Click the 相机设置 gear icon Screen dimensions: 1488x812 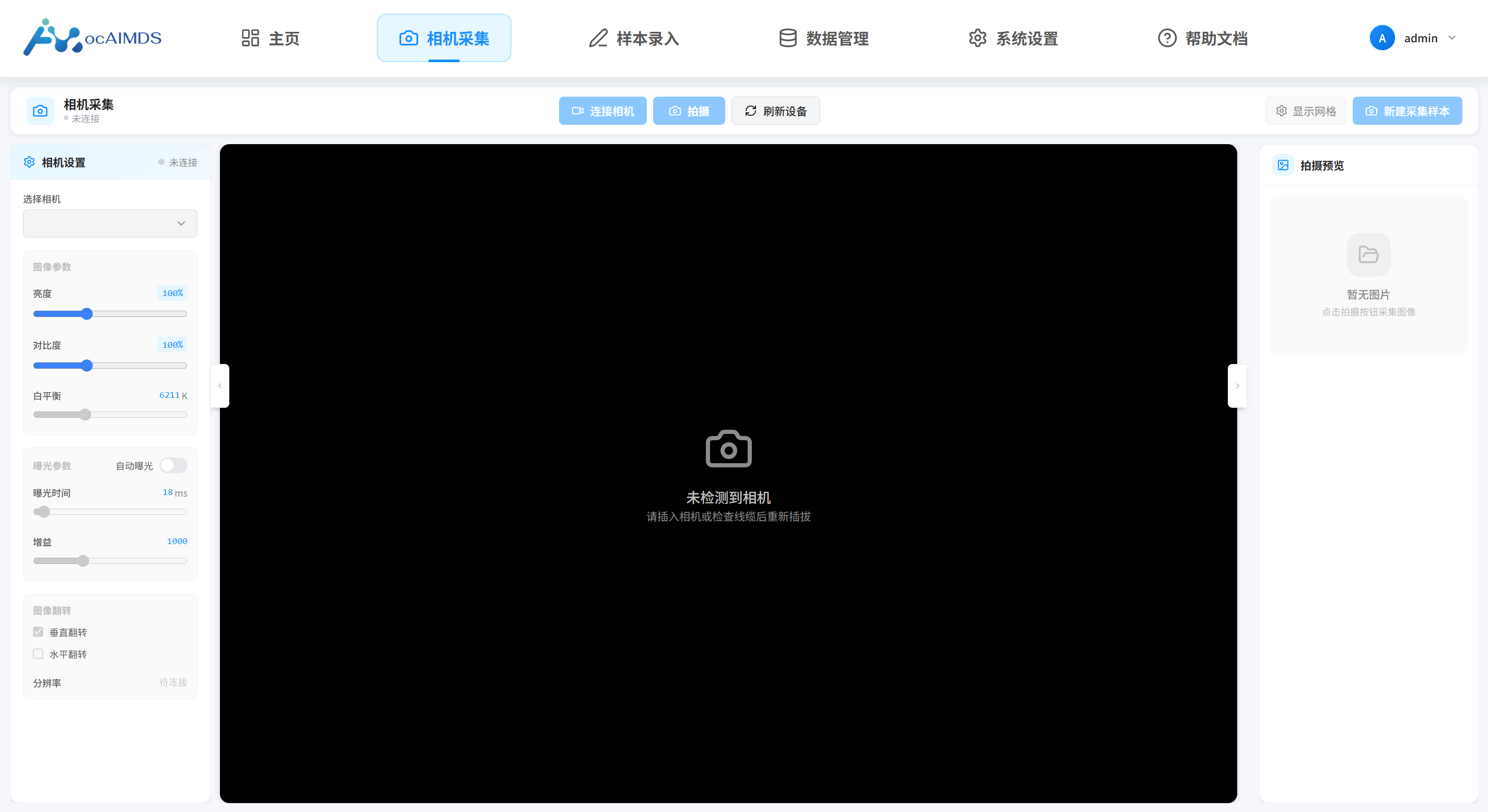(x=29, y=162)
